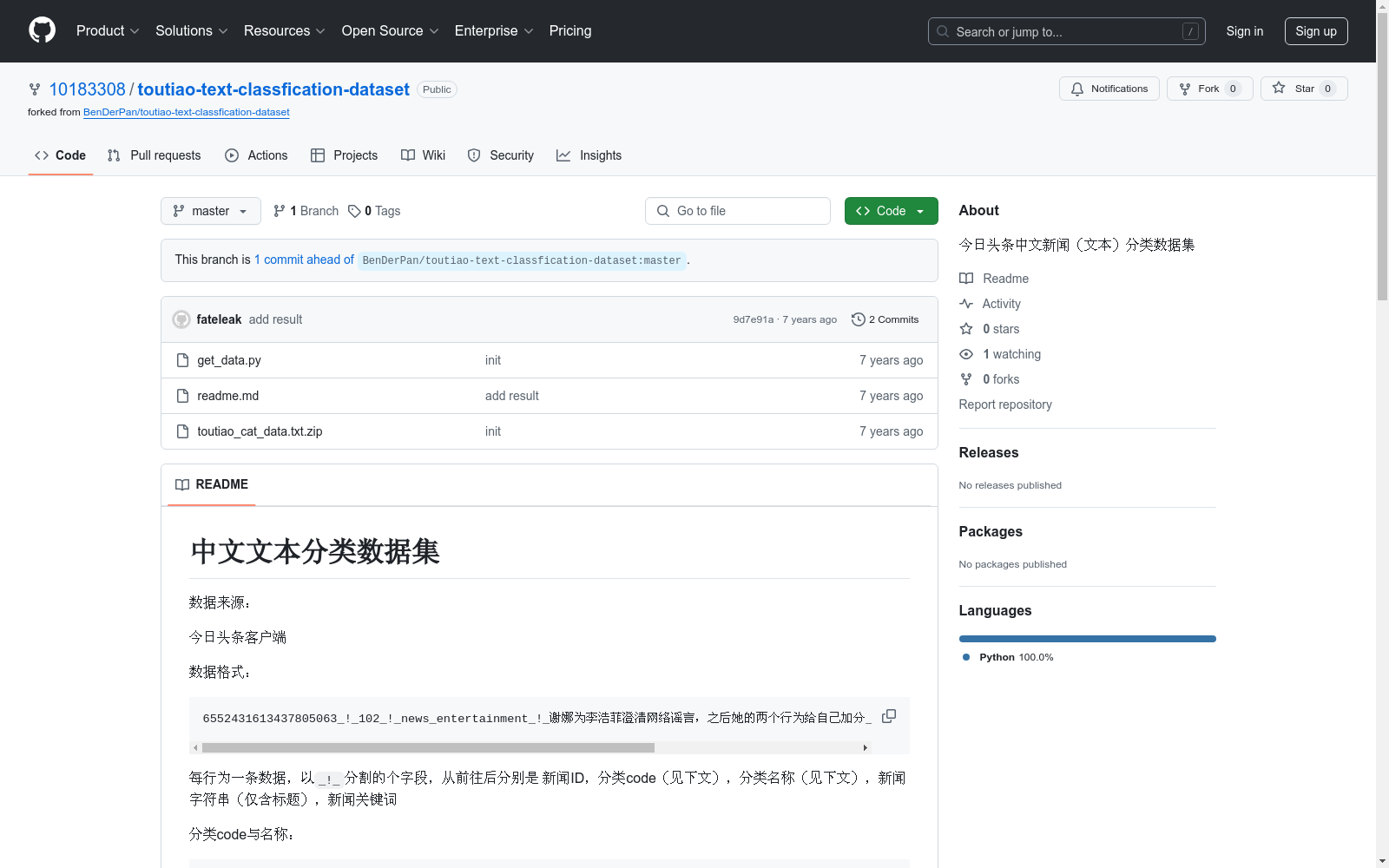Open the Packages section heading

point(991,531)
